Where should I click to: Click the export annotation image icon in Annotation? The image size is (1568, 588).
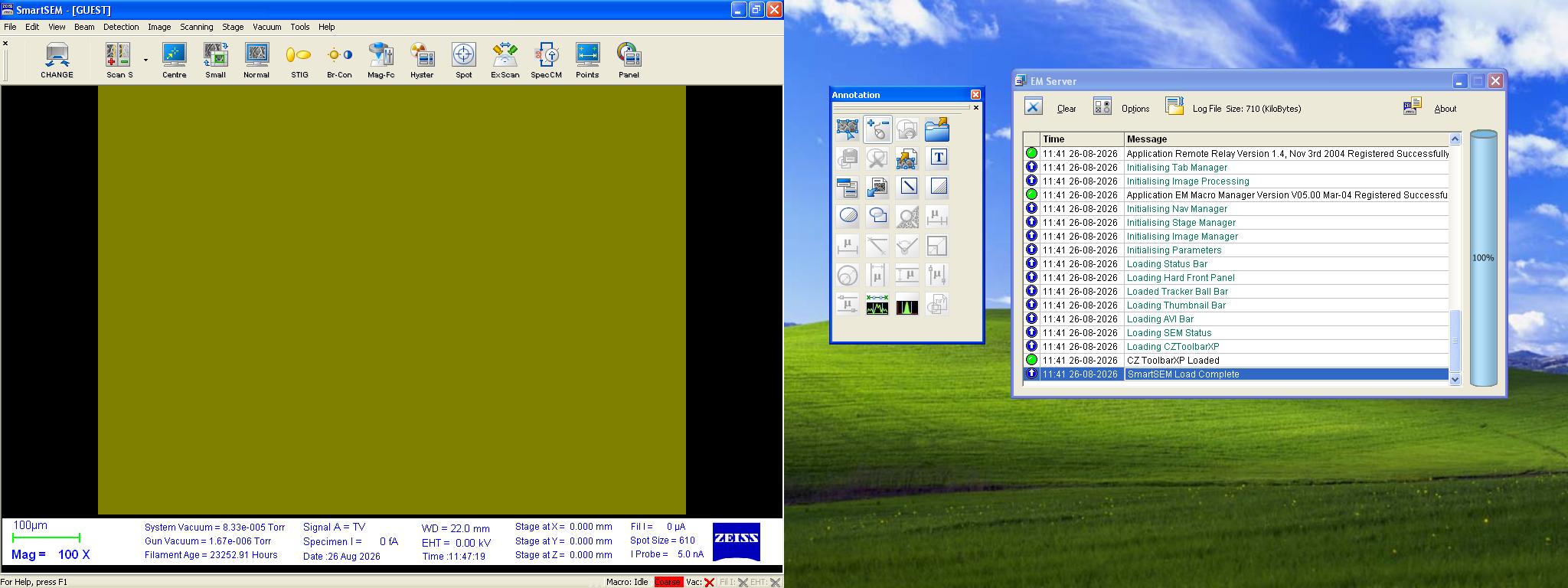(x=907, y=158)
